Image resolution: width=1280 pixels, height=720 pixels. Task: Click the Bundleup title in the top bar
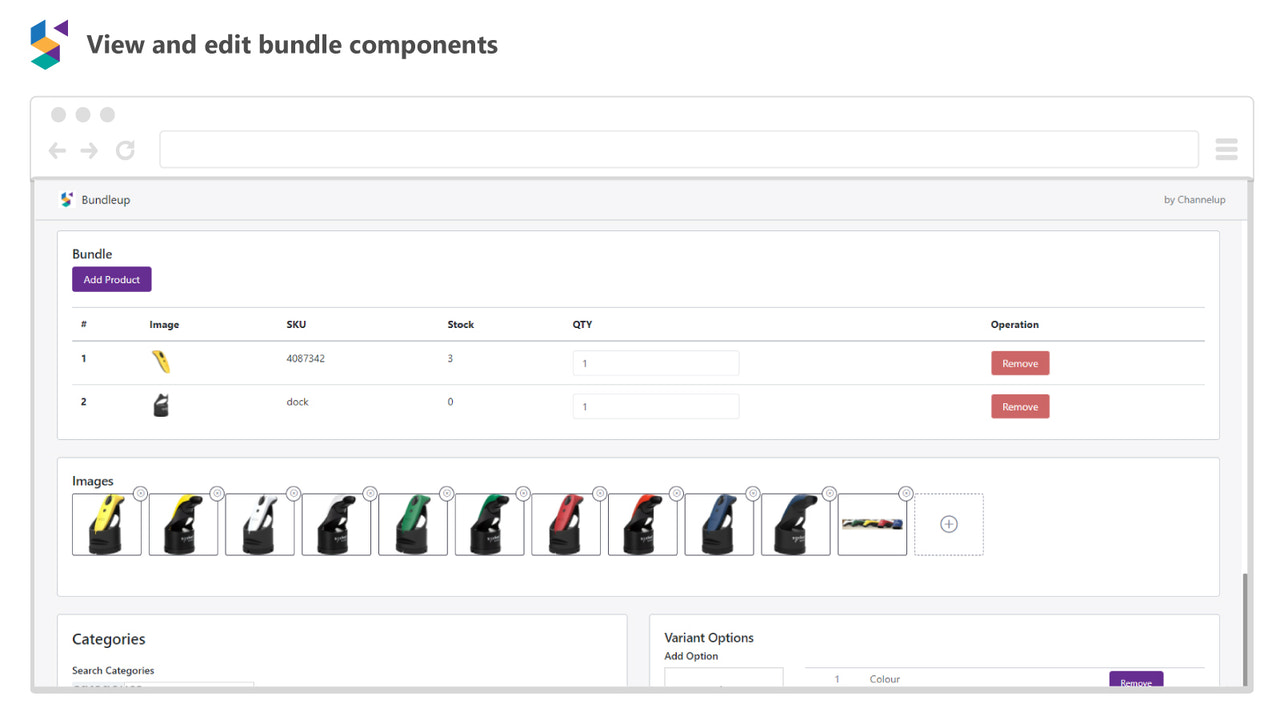click(104, 199)
